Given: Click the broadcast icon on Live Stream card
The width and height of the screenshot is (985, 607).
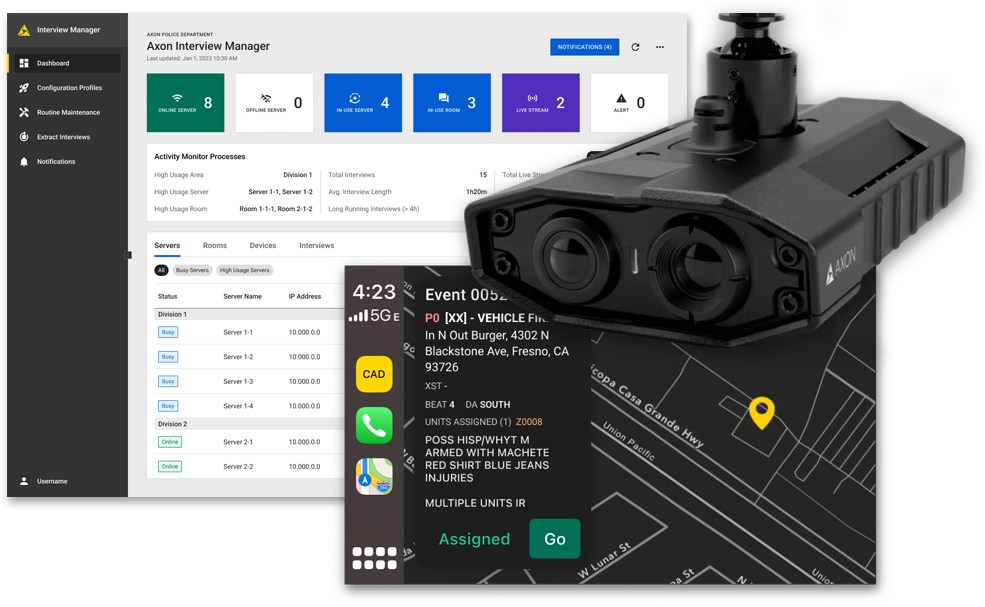Looking at the screenshot, I should (532, 98).
